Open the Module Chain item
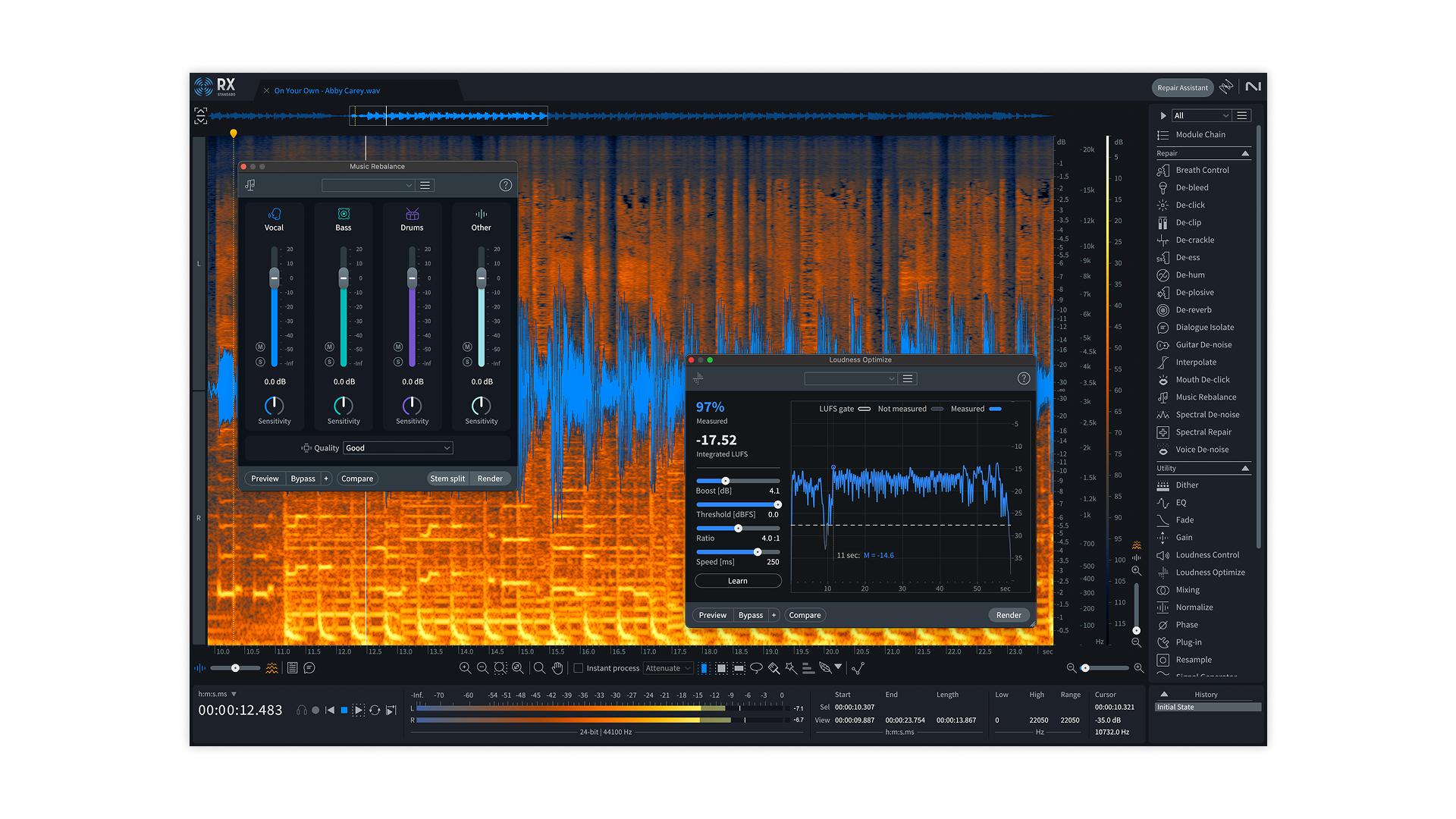 (x=1200, y=135)
